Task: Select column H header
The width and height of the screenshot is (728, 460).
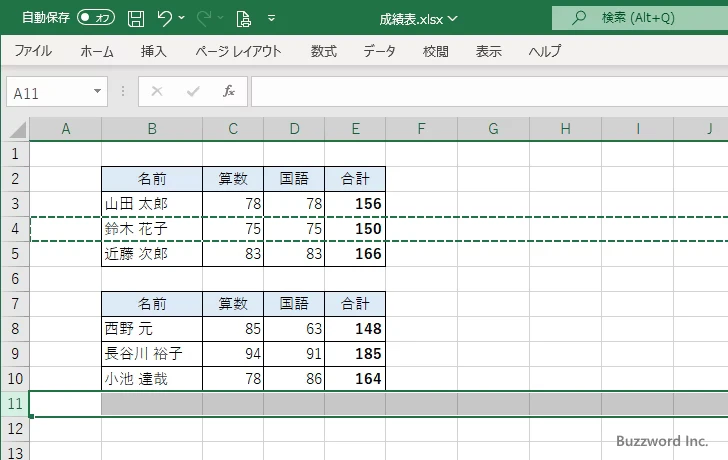Action: [x=566, y=129]
